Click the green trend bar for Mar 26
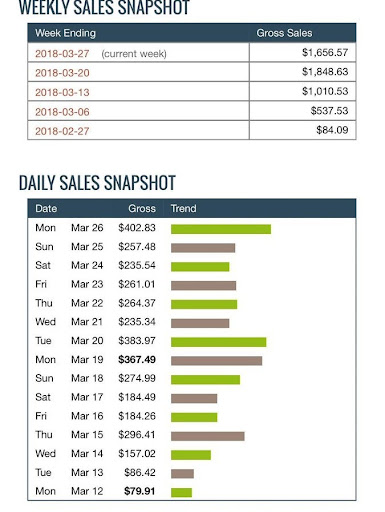Screen dimensions: 385x512 click(x=221, y=229)
